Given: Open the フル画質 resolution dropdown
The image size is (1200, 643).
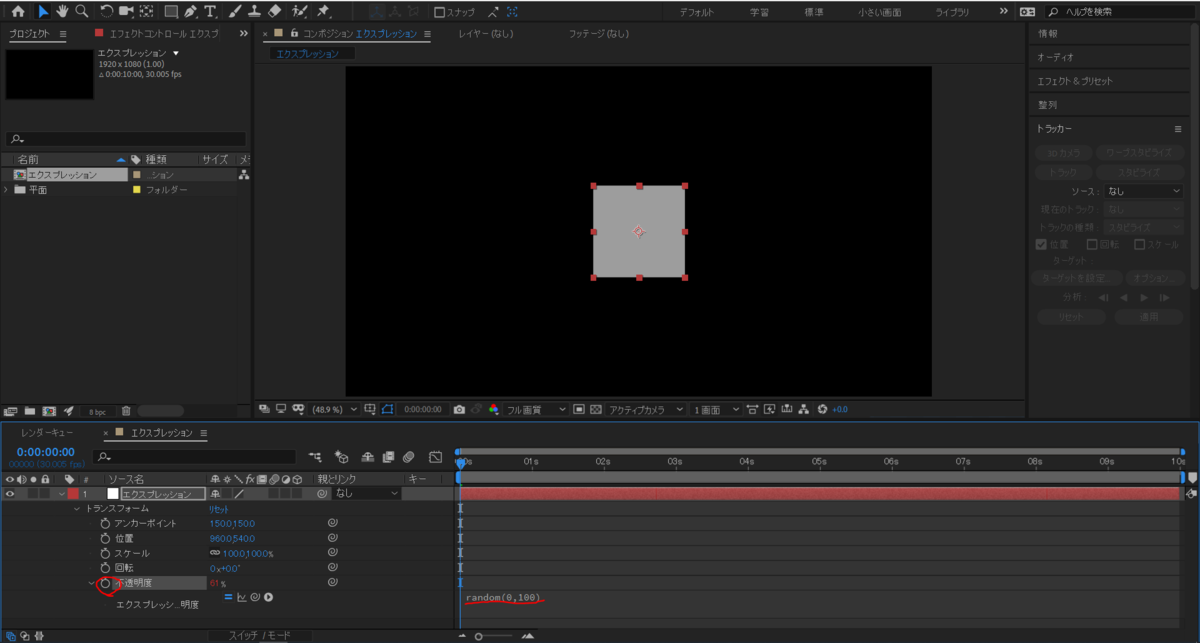Looking at the screenshot, I should (x=536, y=409).
